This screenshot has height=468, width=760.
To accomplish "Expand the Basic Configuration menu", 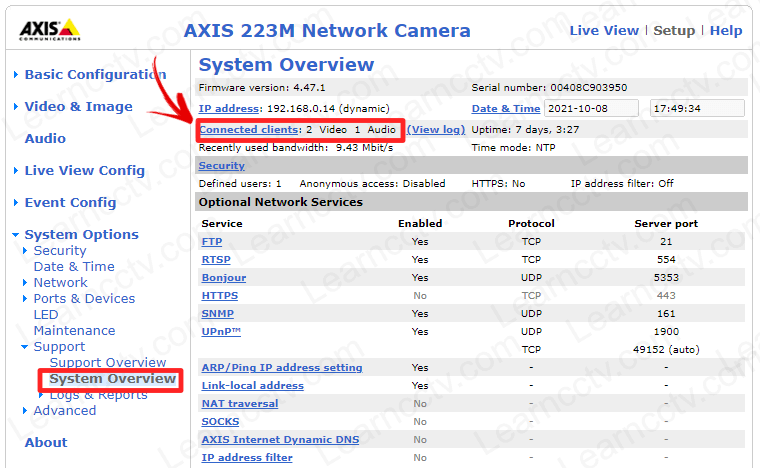I will (95, 75).
